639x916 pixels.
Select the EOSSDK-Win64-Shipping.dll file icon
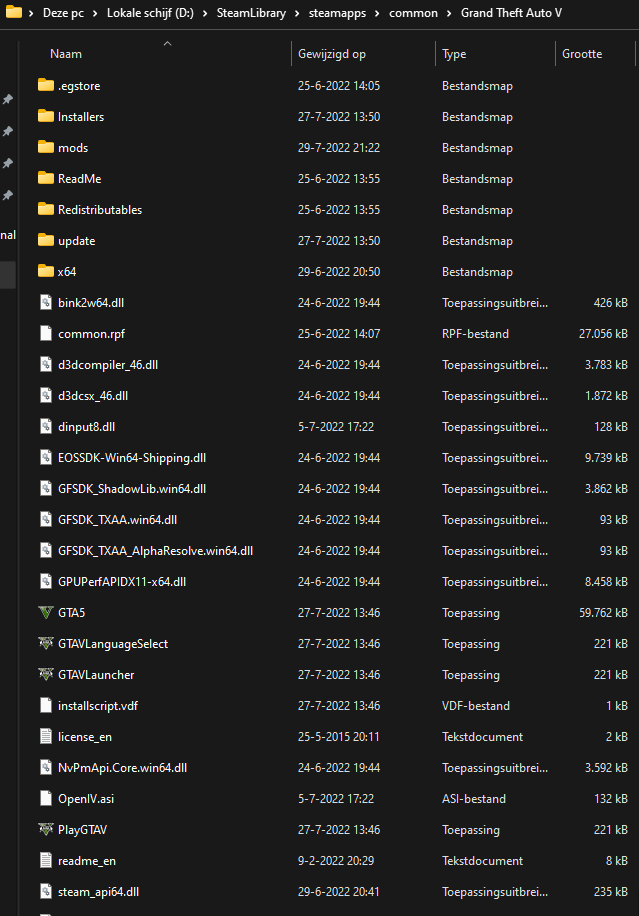tap(46, 457)
